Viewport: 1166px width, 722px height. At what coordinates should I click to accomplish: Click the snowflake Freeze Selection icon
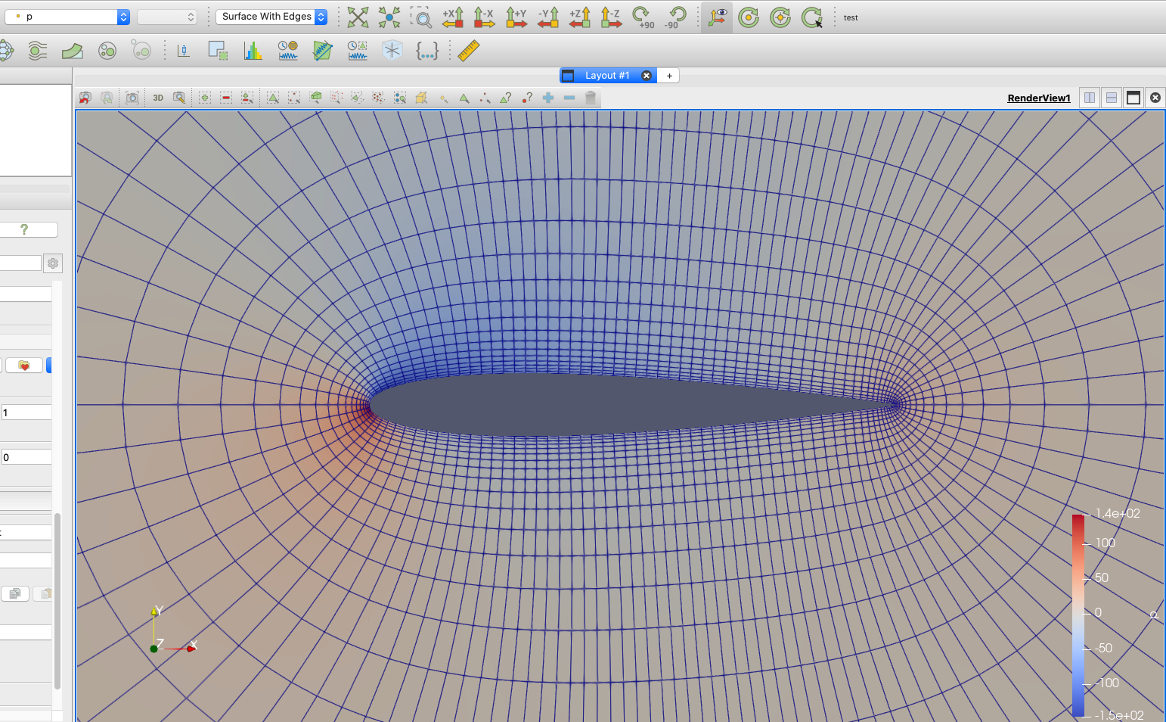click(x=392, y=51)
